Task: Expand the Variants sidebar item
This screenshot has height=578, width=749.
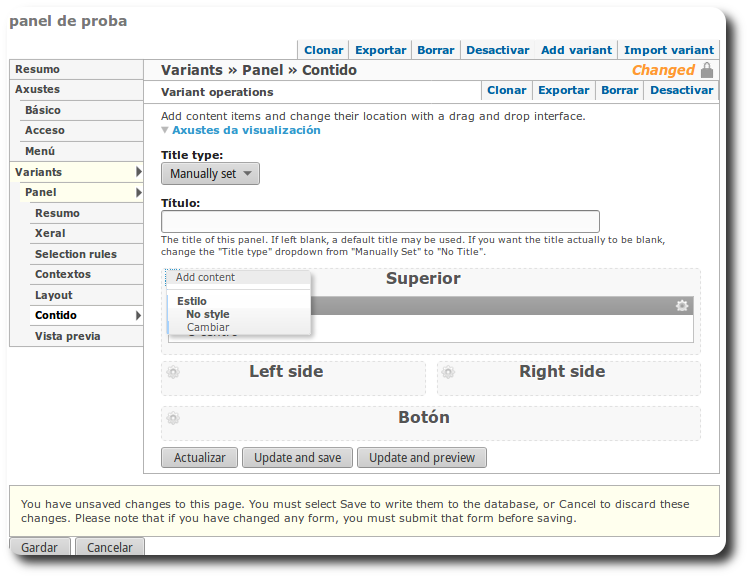Action: click(138, 172)
